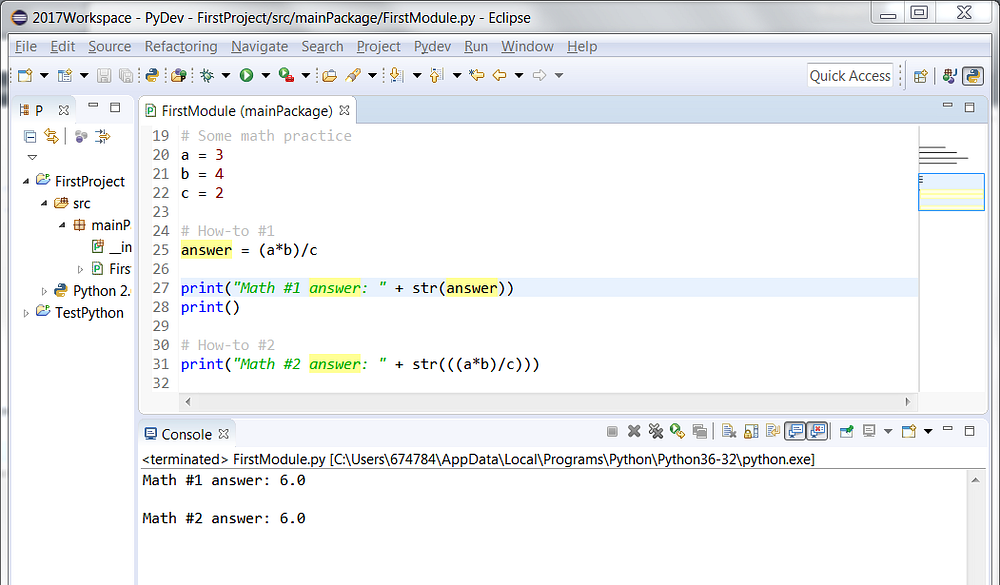Collapse the FirstProject tree node
The height and width of the screenshot is (585, 1000).
[26, 181]
